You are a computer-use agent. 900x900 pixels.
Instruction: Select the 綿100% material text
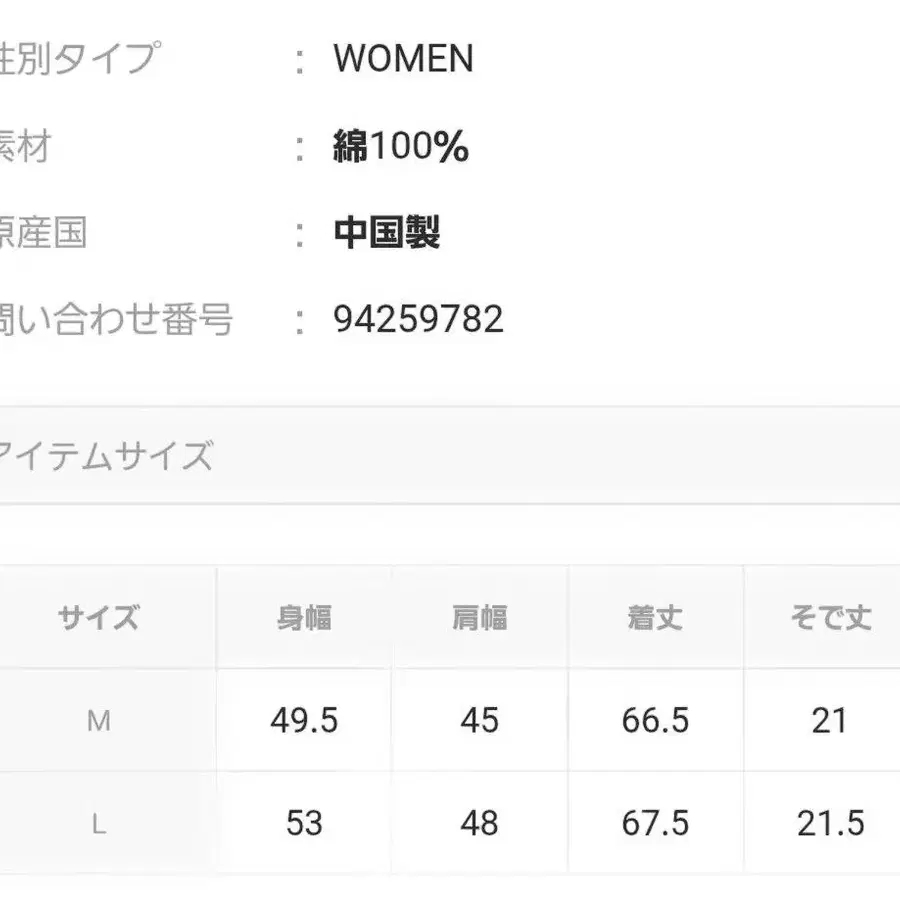click(401, 148)
